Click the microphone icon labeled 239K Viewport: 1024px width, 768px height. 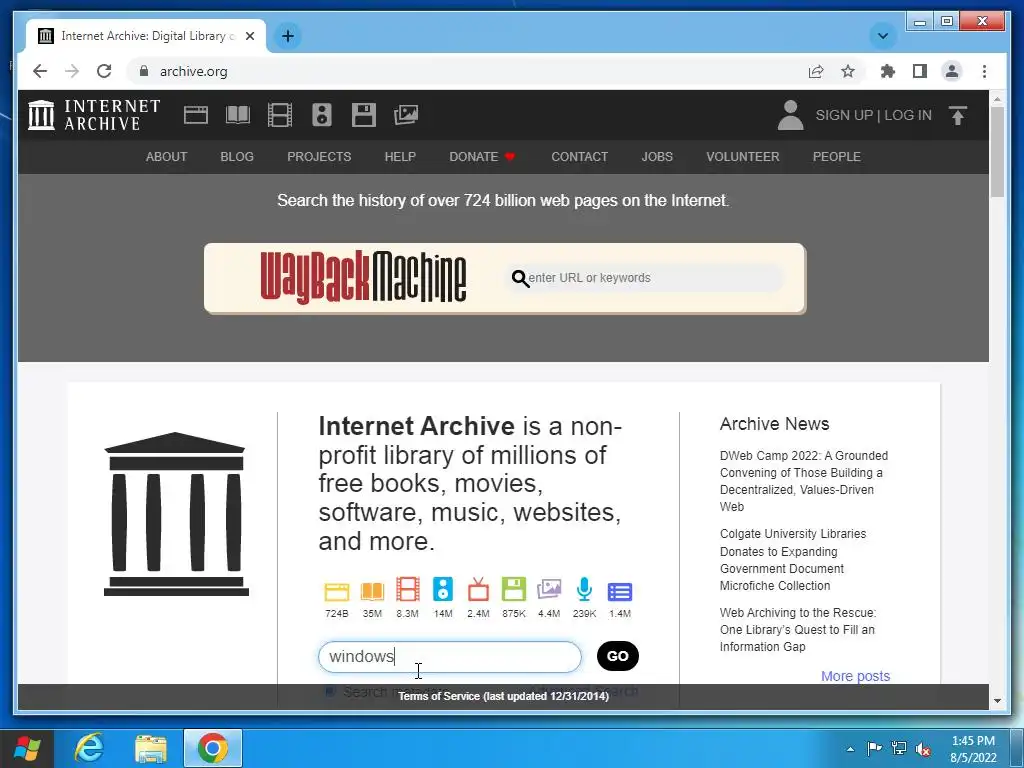(584, 589)
